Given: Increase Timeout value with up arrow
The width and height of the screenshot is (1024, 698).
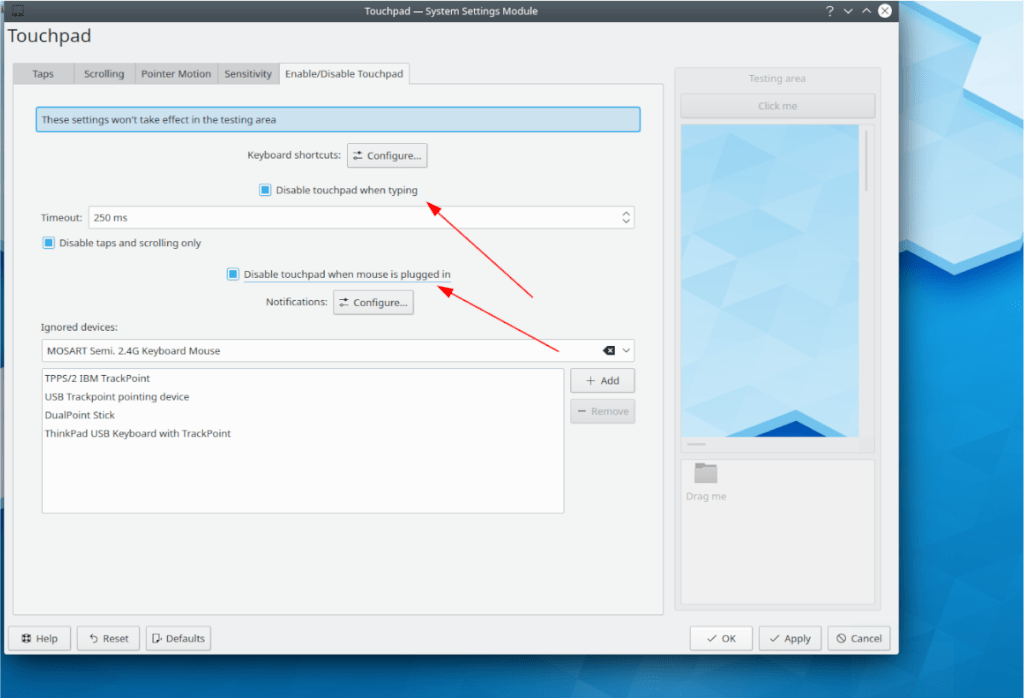Looking at the screenshot, I should 626,213.
